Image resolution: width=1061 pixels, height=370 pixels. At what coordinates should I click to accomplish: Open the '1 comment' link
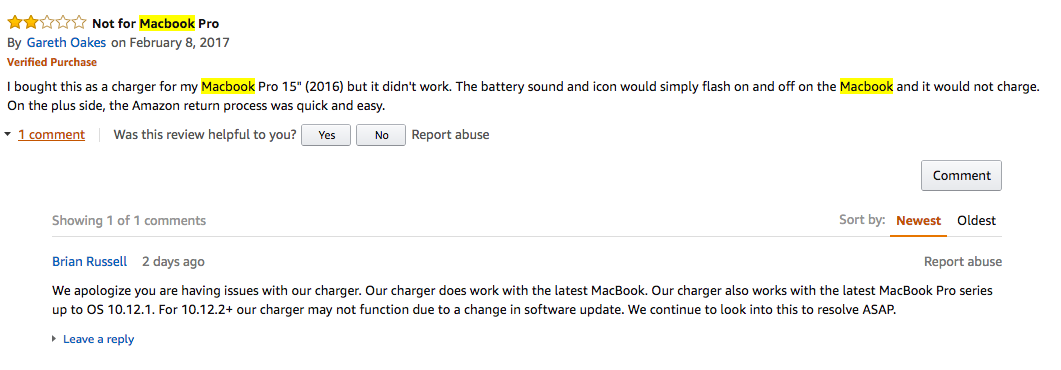(51, 135)
